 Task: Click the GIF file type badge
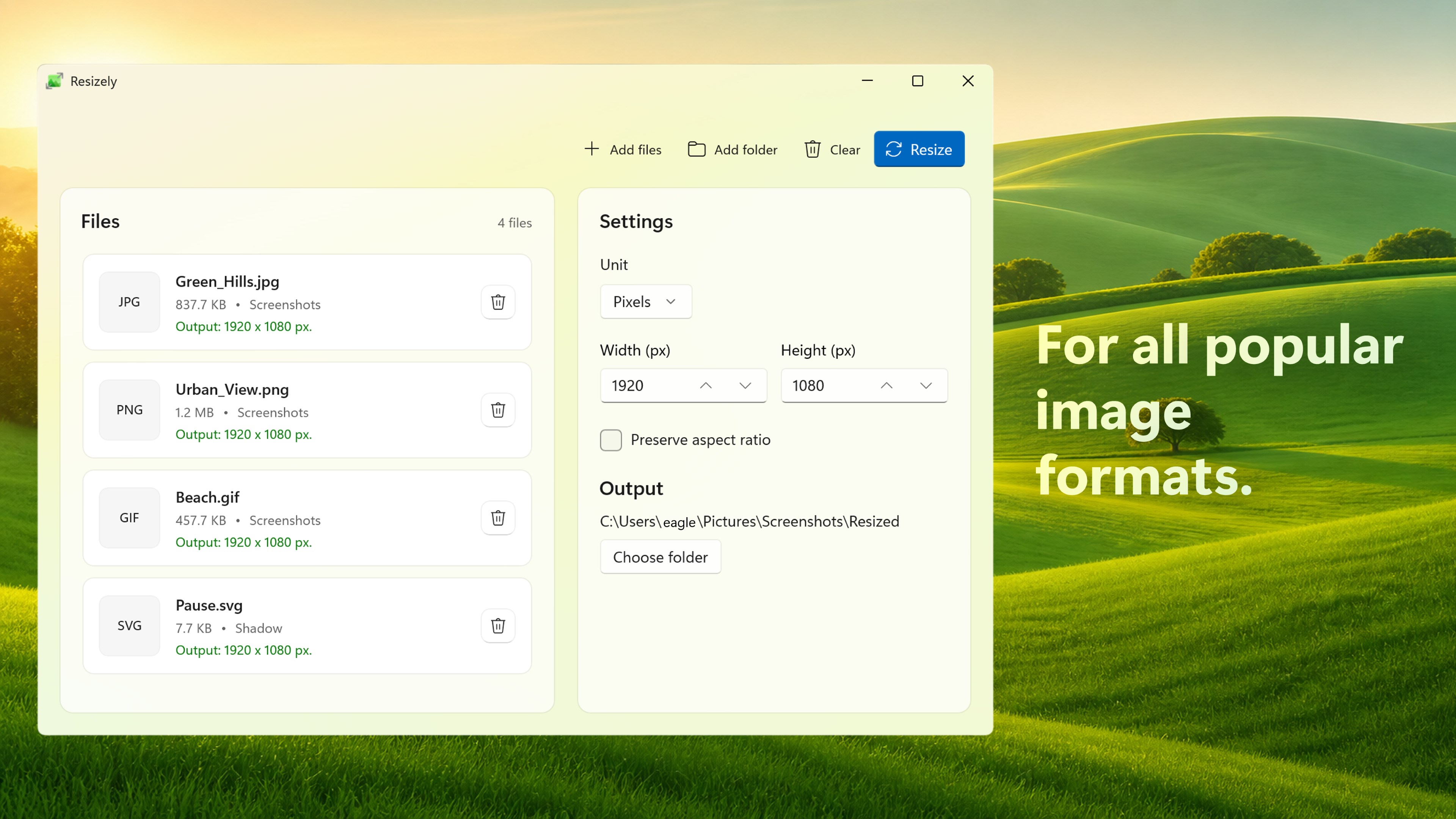coord(129,518)
